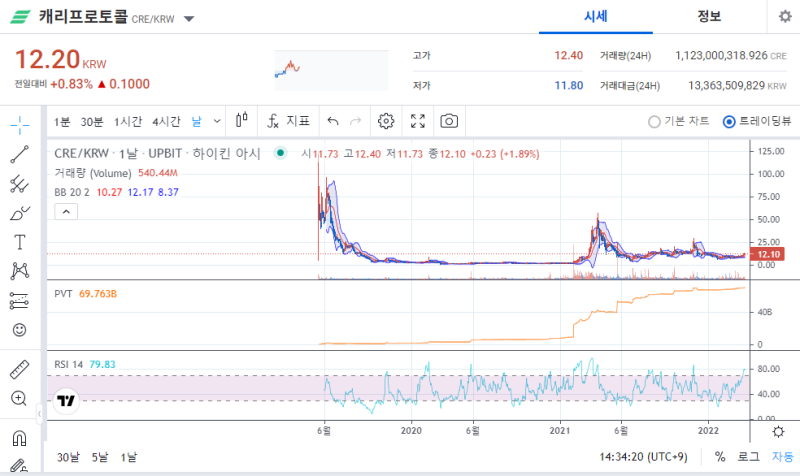Redo the chart action
Screen dimensions: 800x476
coord(356,121)
